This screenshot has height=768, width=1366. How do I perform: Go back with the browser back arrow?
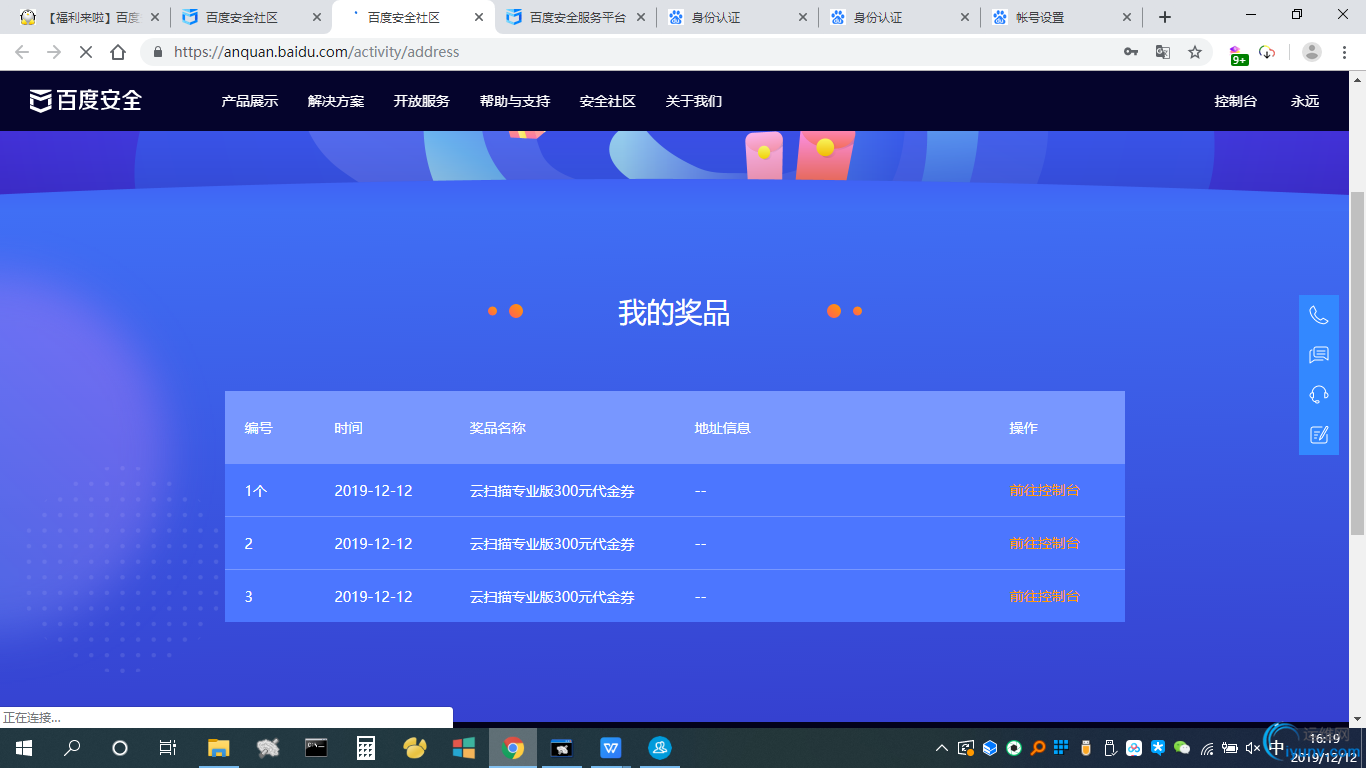click(x=22, y=52)
